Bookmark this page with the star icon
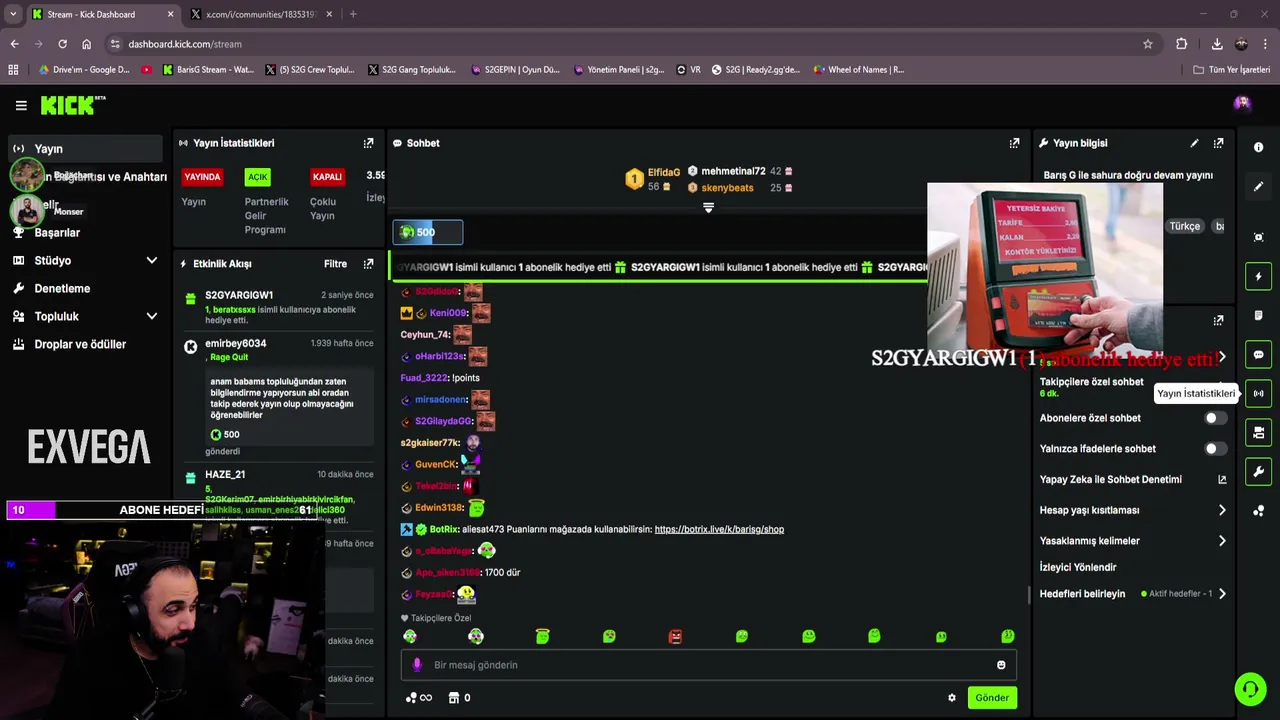The image size is (1280, 720). [x=1148, y=44]
